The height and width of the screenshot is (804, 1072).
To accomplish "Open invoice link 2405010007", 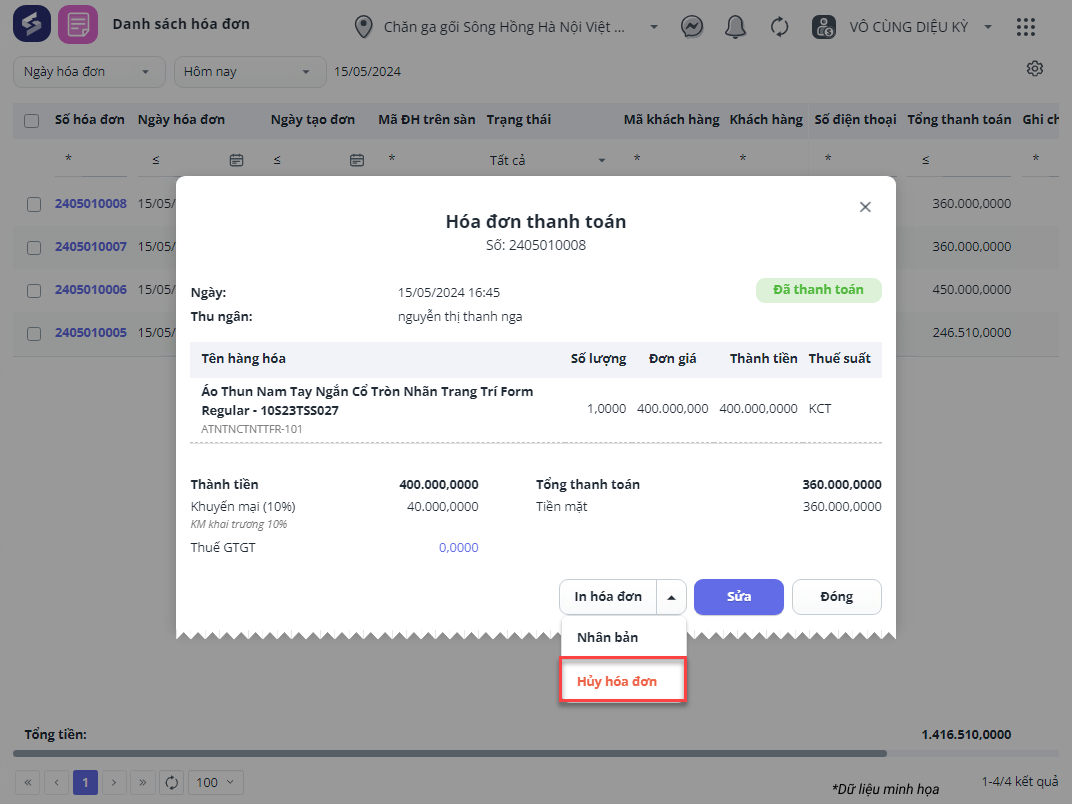I will (x=91, y=247).
